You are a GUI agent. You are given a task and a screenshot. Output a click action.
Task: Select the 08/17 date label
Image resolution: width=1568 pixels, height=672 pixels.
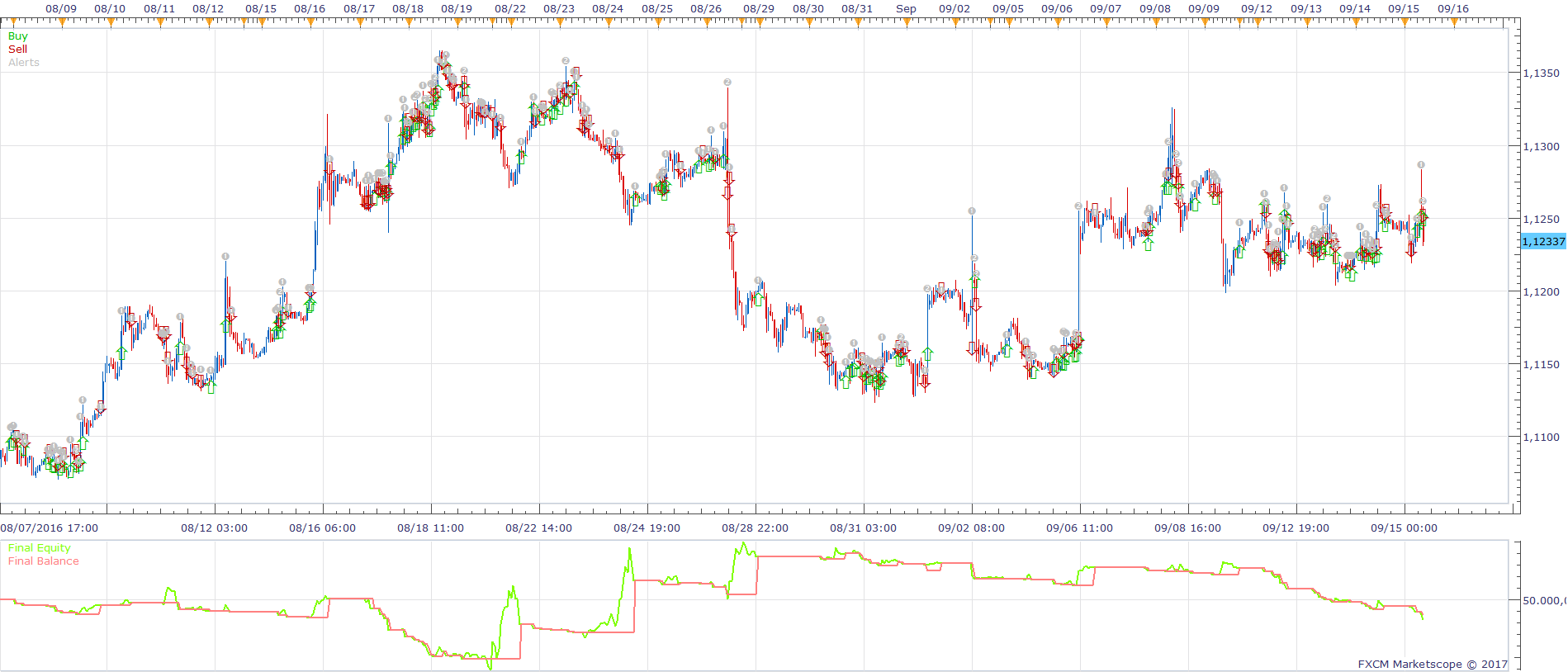(x=359, y=9)
